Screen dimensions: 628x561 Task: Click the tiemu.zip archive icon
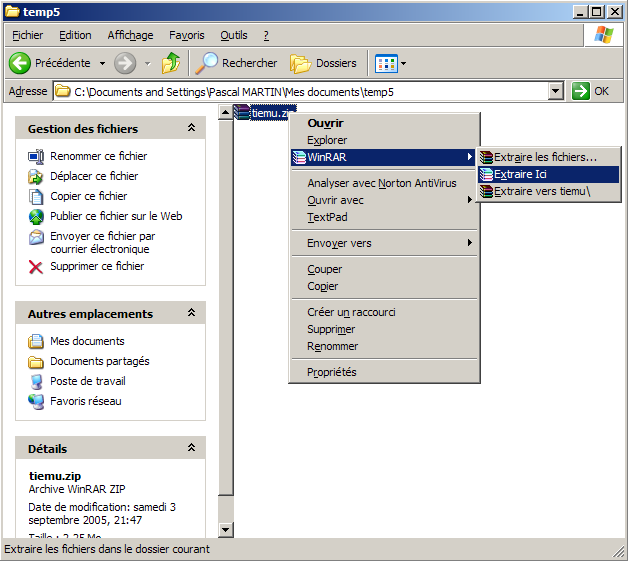(242, 112)
